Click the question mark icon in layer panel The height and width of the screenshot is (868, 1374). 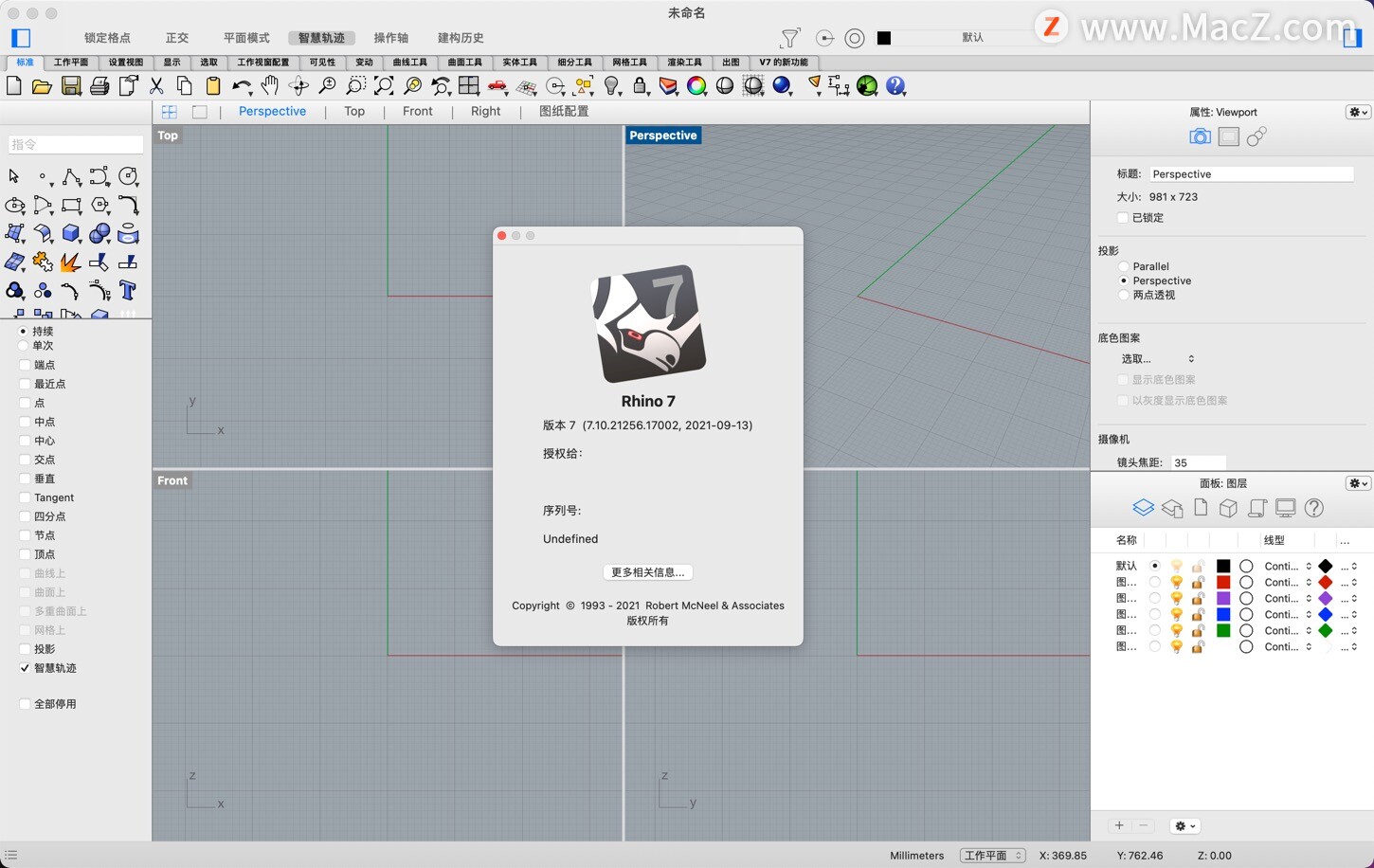1314,508
